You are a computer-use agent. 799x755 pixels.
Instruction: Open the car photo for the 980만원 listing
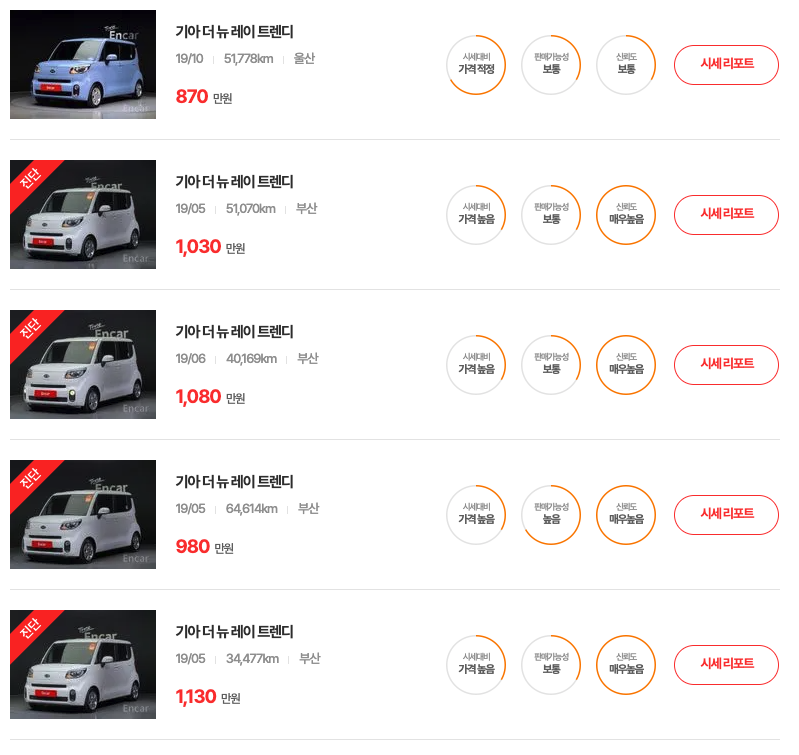point(83,515)
